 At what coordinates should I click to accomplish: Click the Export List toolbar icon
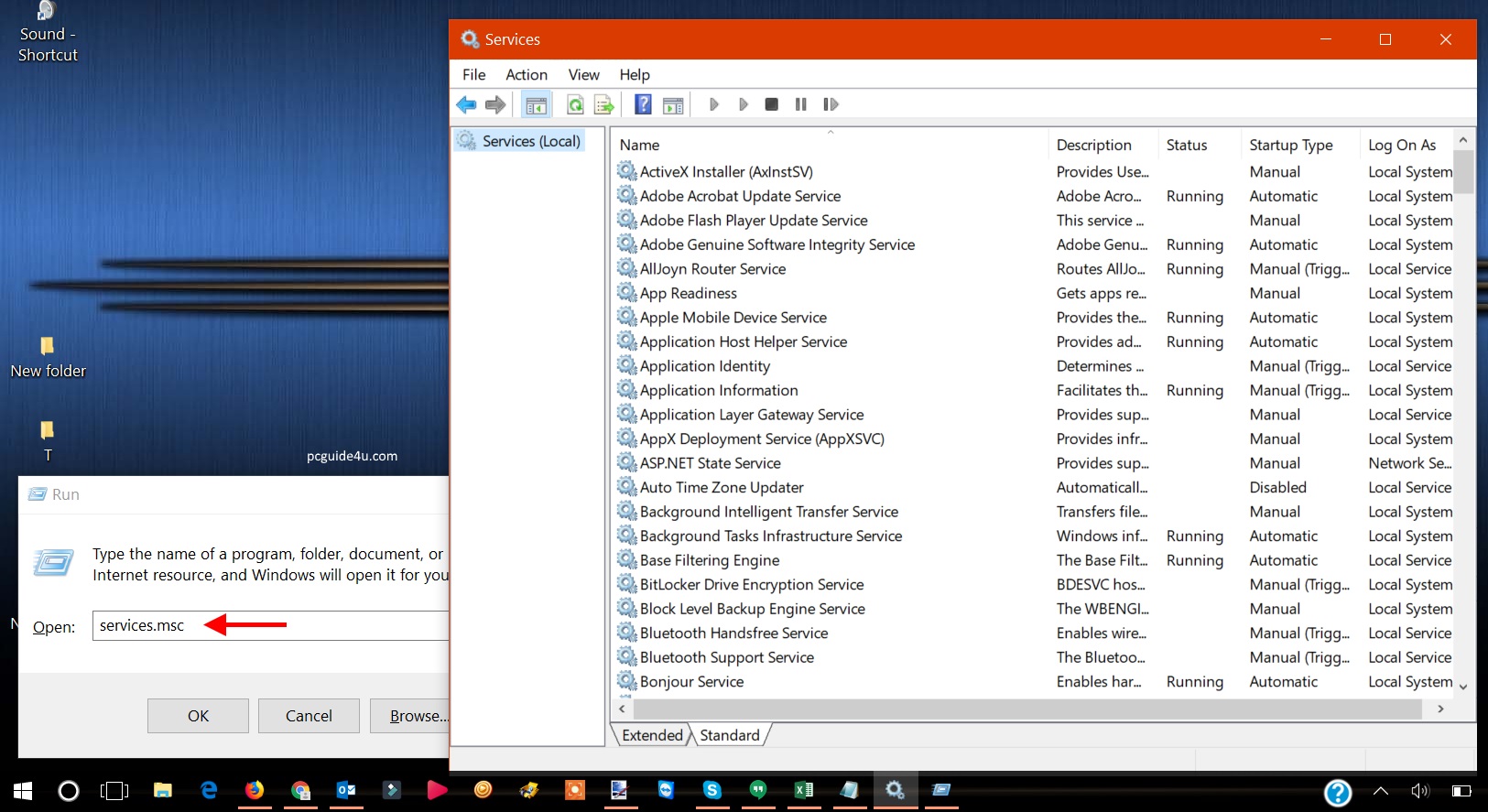click(604, 105)
